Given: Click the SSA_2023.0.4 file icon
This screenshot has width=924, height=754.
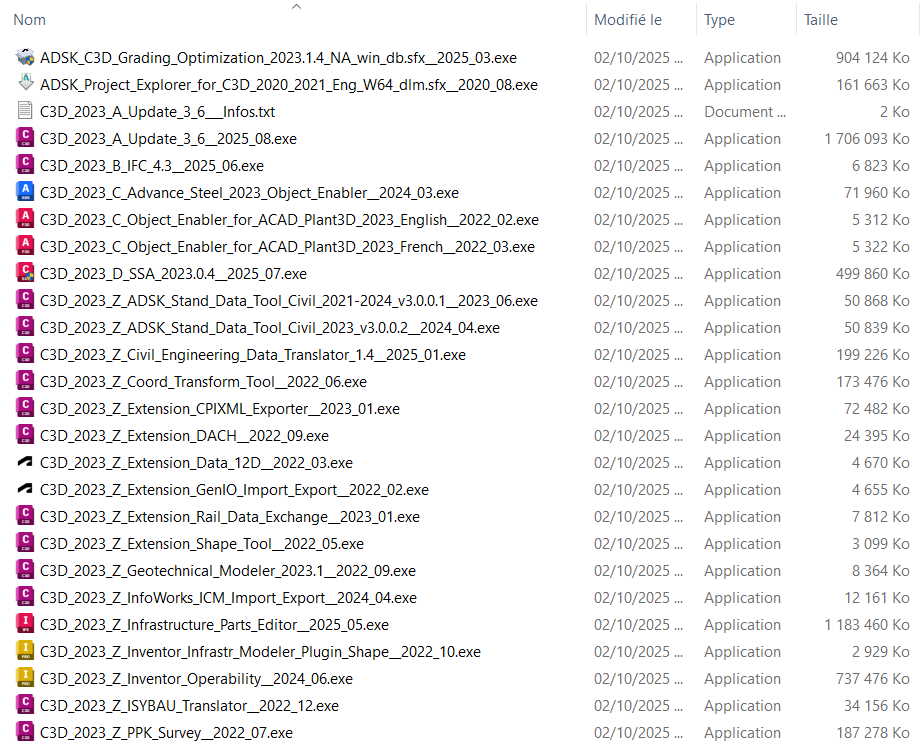Looking at the screenshot, I should [25, 274].
